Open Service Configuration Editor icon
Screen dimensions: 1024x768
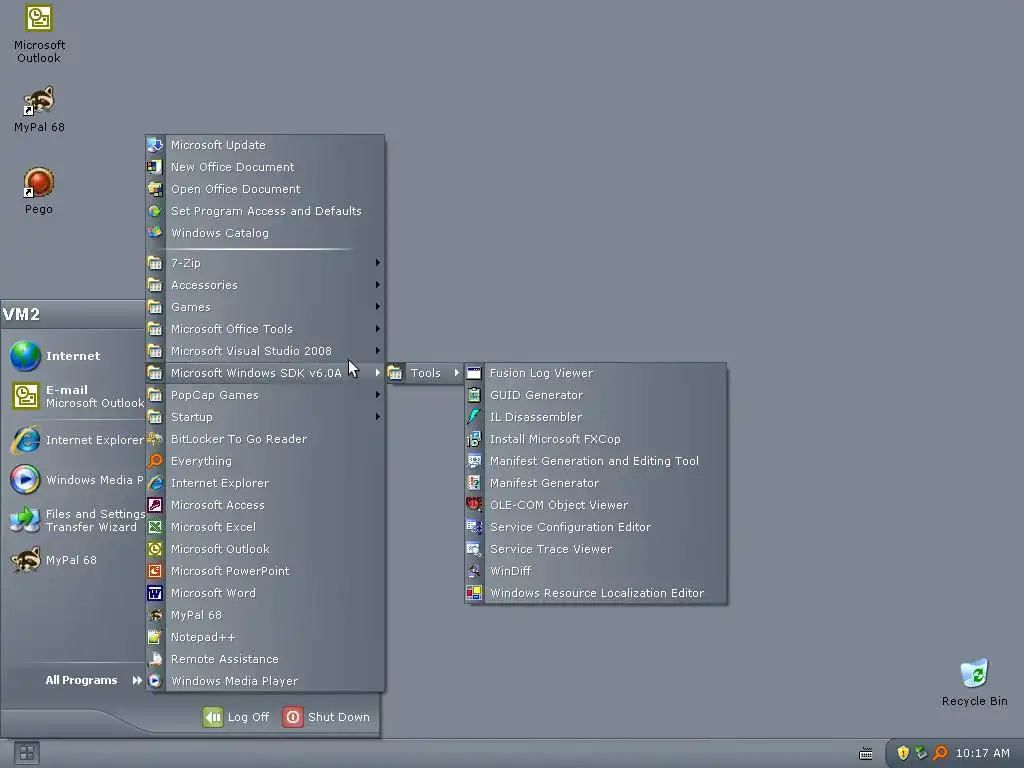[474, 527]
